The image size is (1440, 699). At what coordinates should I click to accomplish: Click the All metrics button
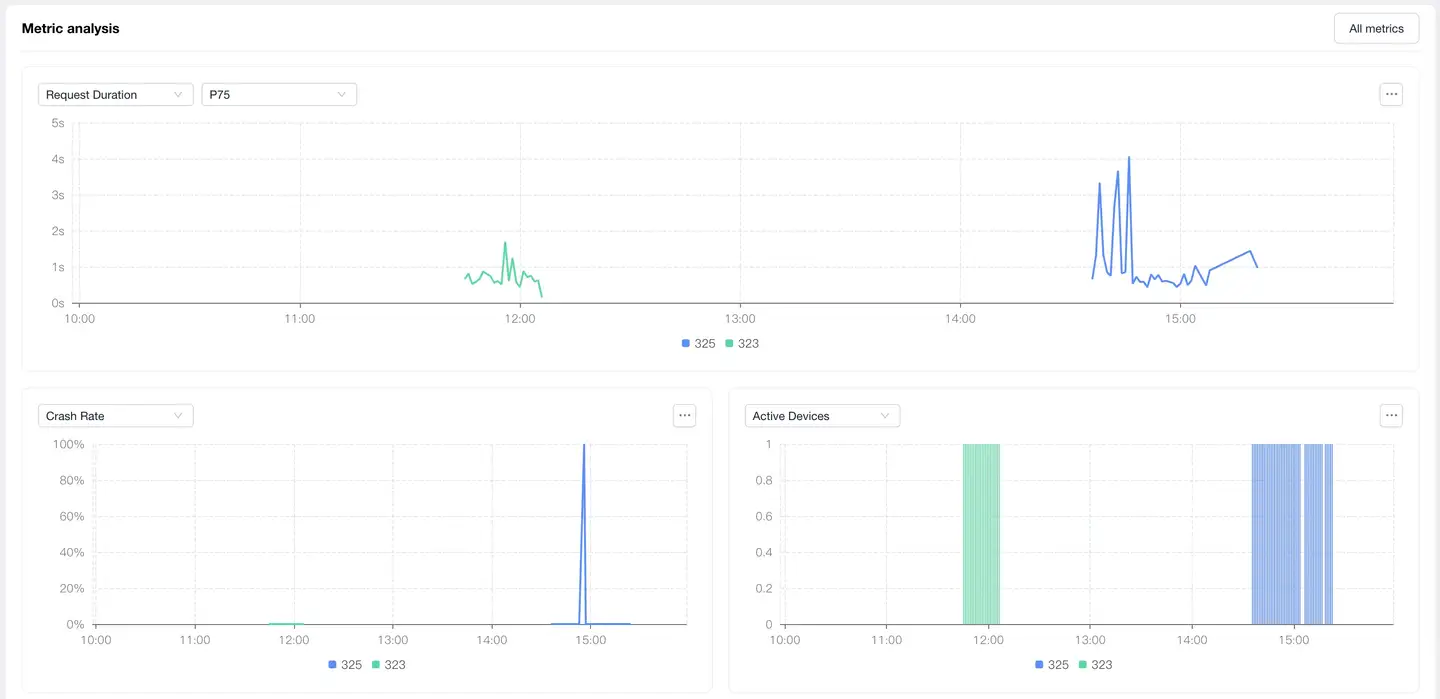(1376, 29)
